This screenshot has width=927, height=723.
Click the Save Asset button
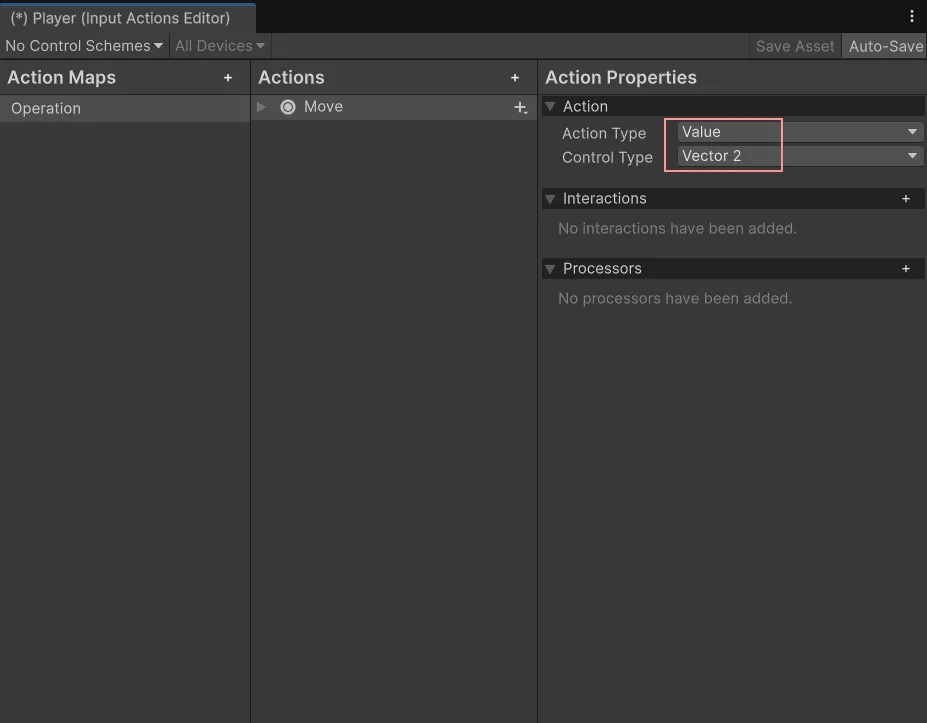795,46
